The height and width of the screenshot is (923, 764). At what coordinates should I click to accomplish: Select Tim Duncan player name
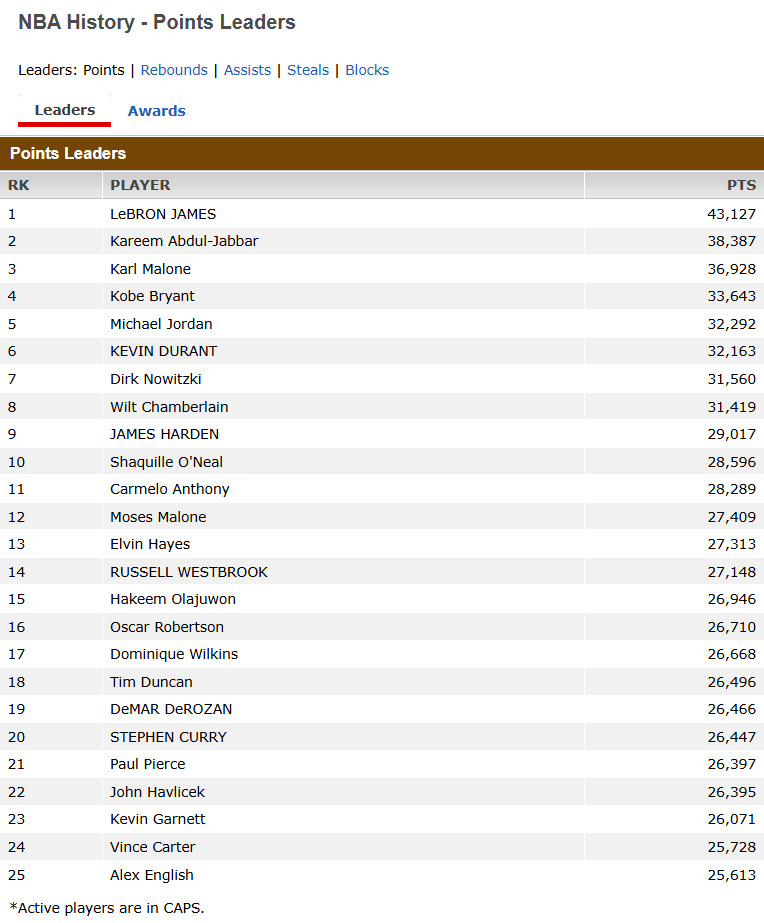coord(151,682)
